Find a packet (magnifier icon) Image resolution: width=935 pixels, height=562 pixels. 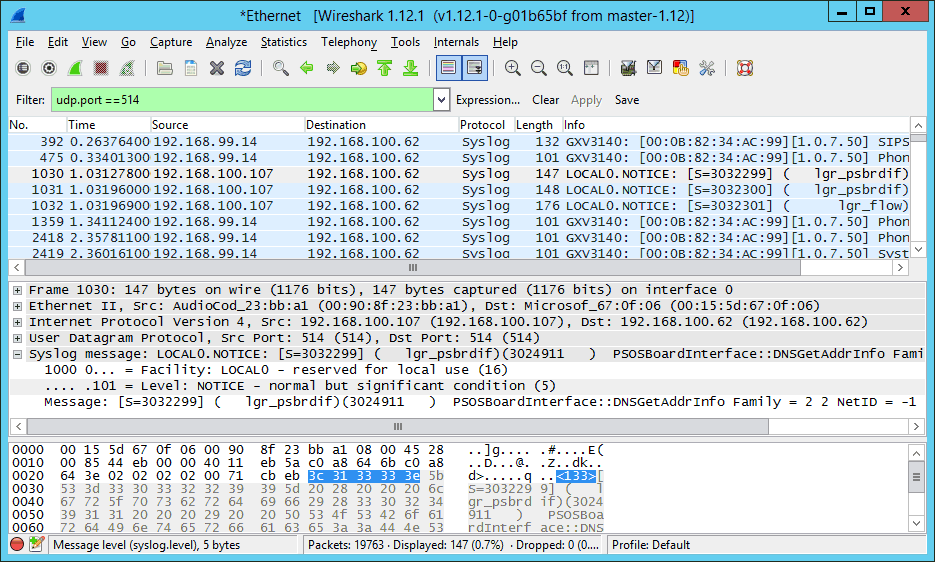280,68
